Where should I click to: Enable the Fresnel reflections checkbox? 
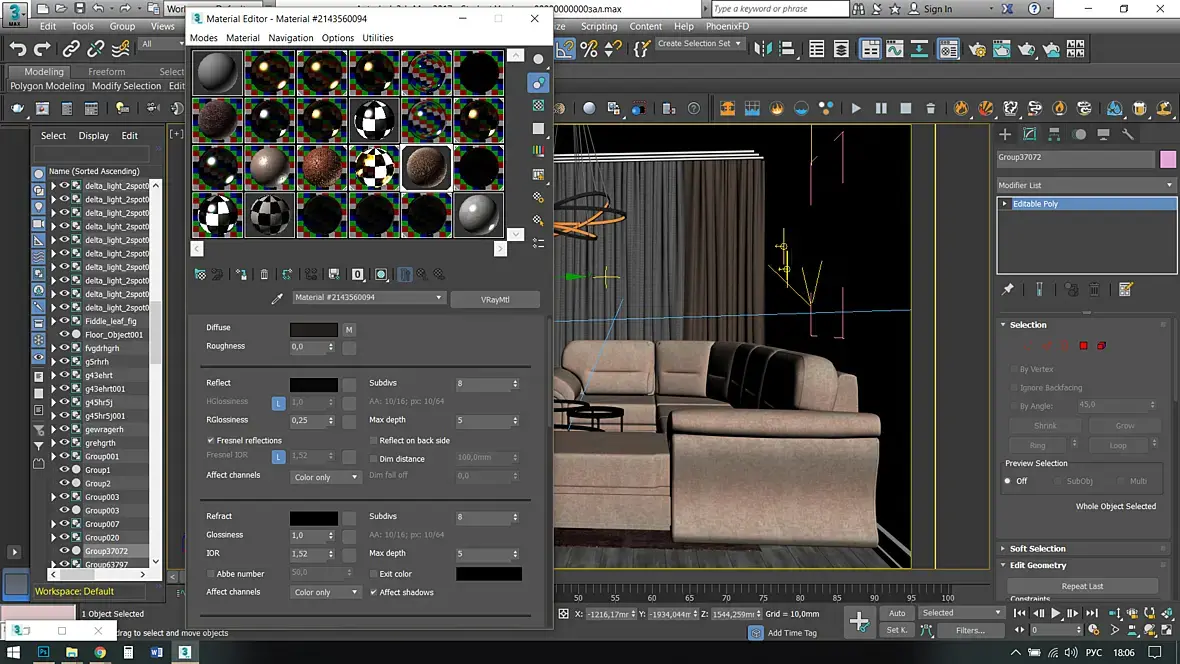211,440
